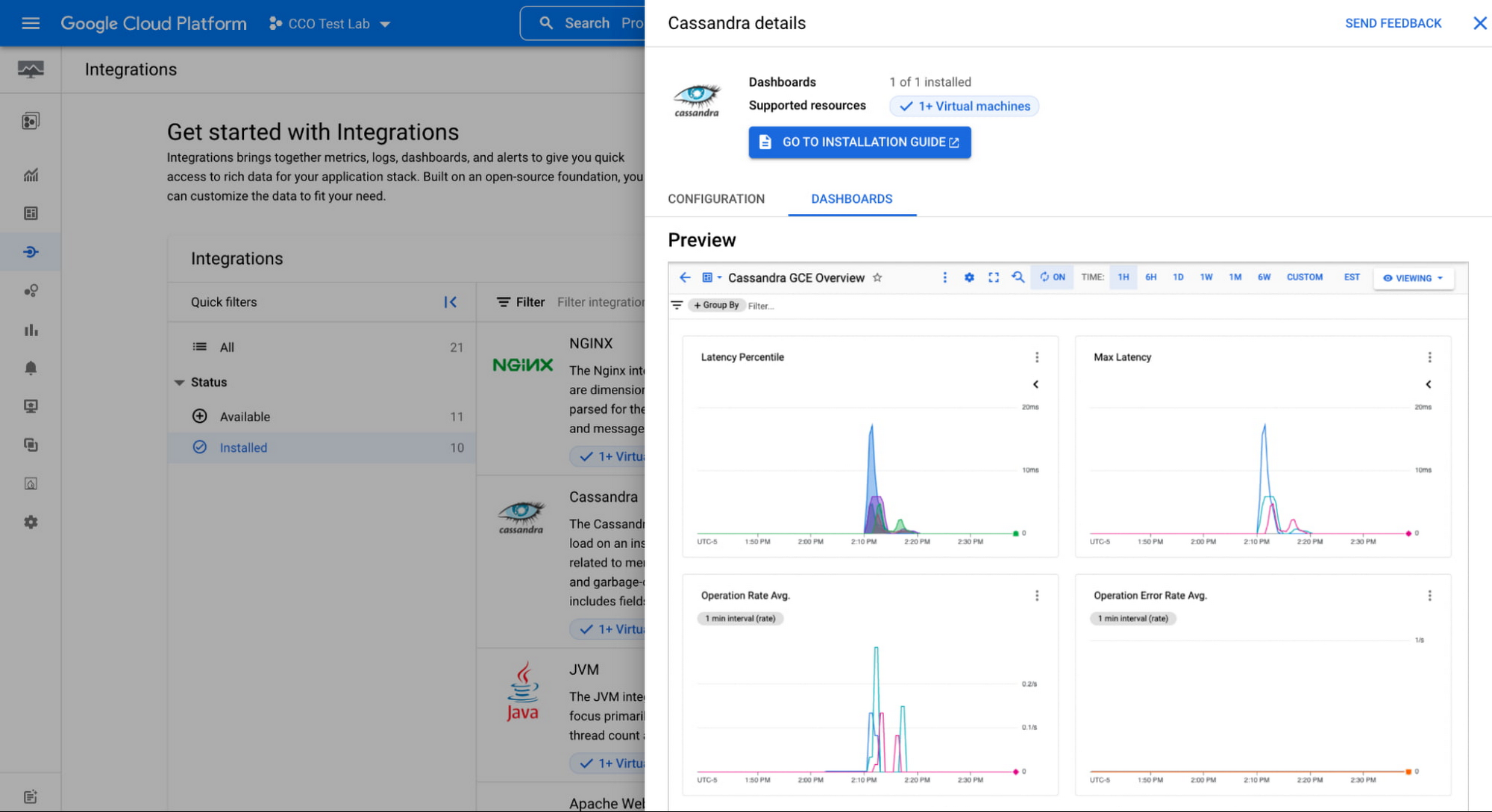
Task: Open the VIEWING mode dropdown
Action: click(1413, 278)
